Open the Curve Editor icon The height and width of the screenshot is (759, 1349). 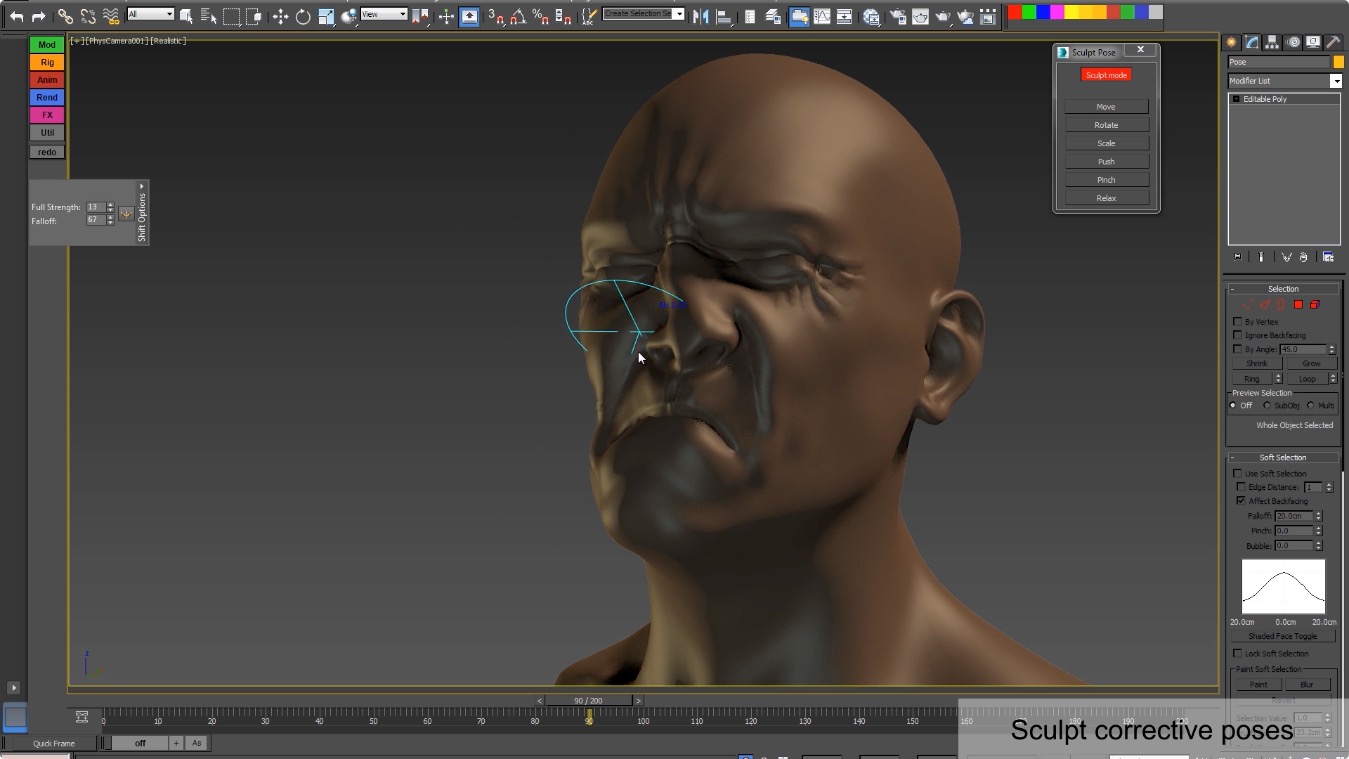point(822,16)
